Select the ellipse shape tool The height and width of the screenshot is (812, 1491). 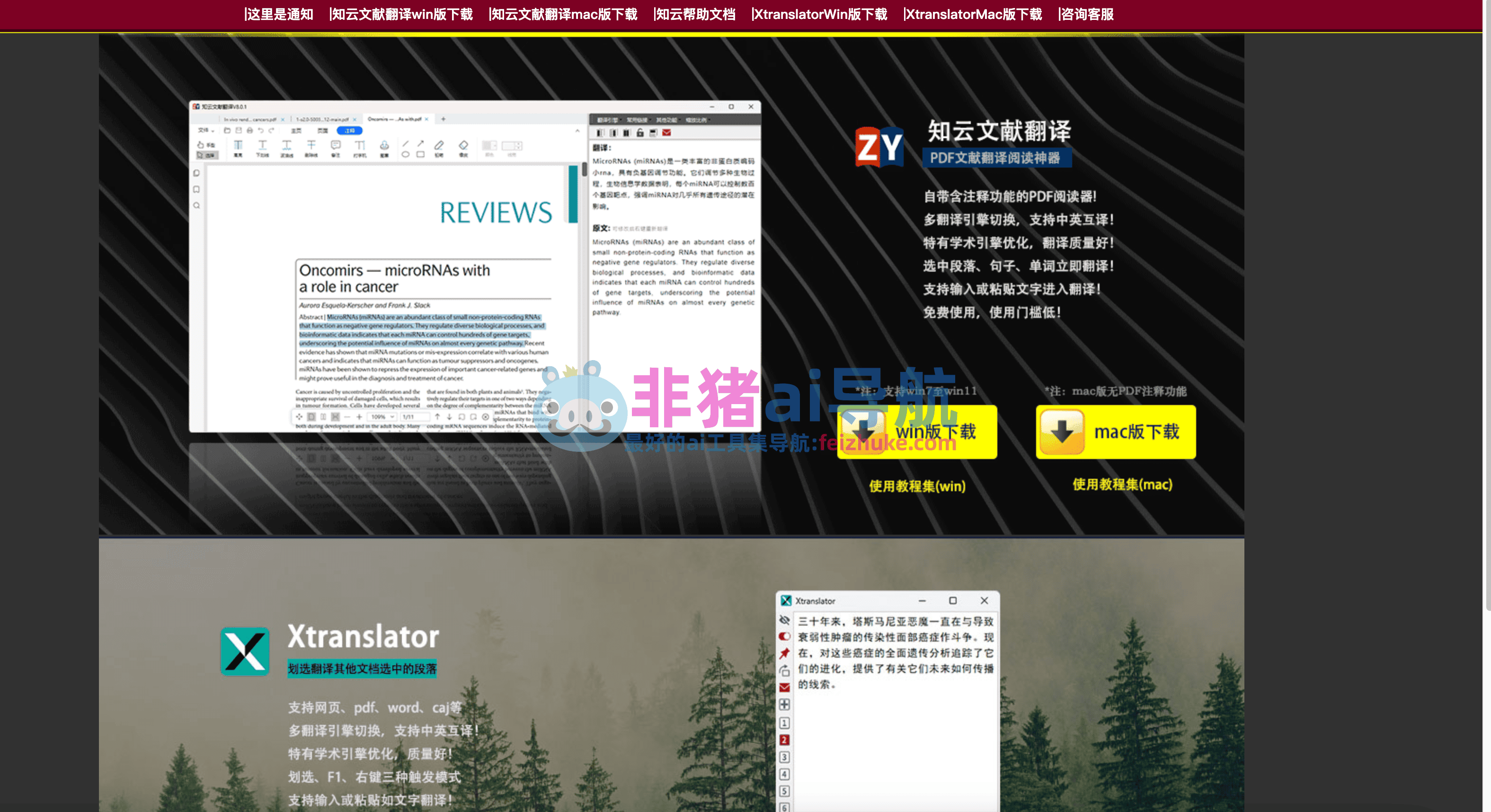pyautogui.click(x=405, y=155)
